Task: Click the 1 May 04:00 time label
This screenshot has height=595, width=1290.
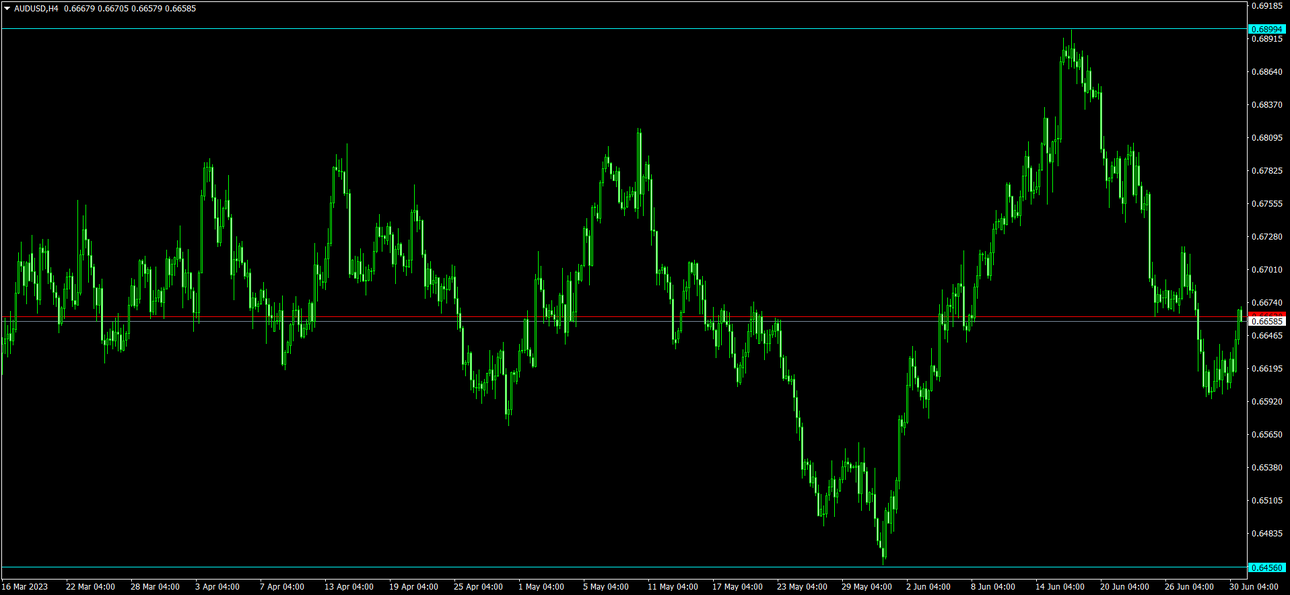Action: pyautogui.click(x=543, y=587)
